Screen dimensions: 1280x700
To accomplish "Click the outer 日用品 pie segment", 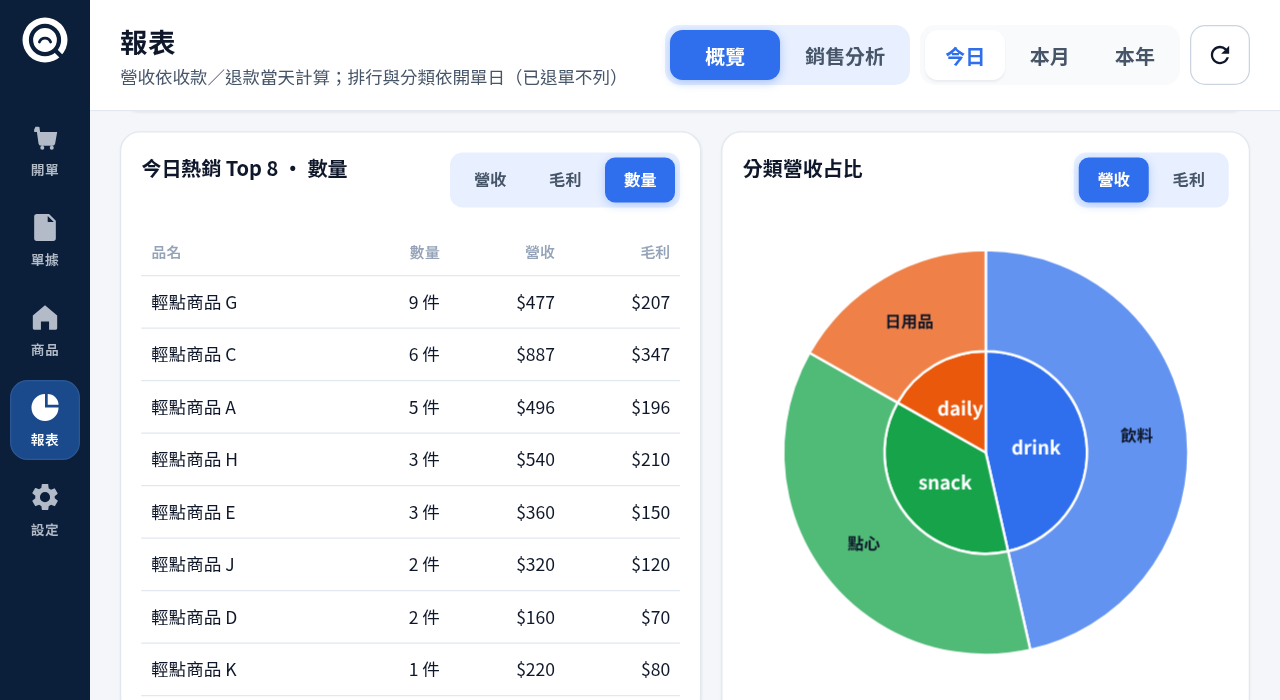I will click(910, 322).
